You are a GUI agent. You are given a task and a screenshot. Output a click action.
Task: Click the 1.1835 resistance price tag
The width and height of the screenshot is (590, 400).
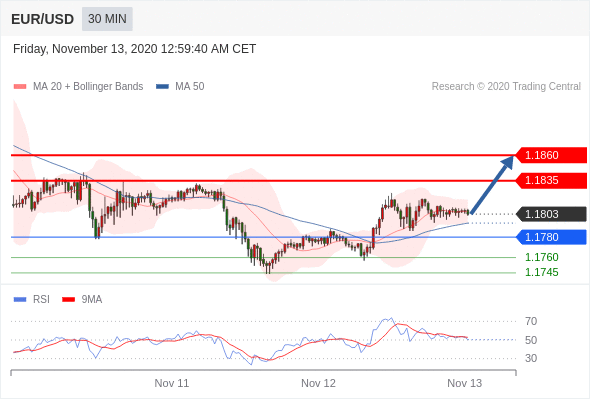coord(550,180)
